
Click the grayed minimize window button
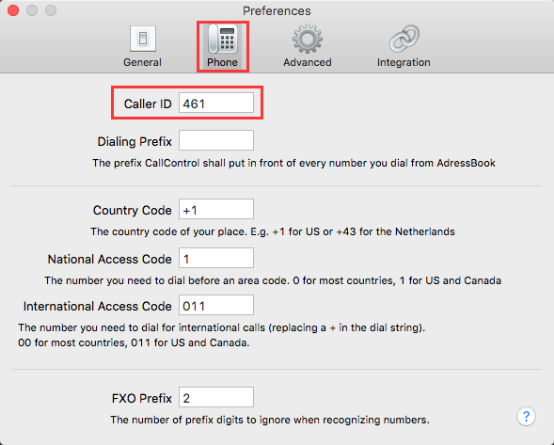point(32,10)
